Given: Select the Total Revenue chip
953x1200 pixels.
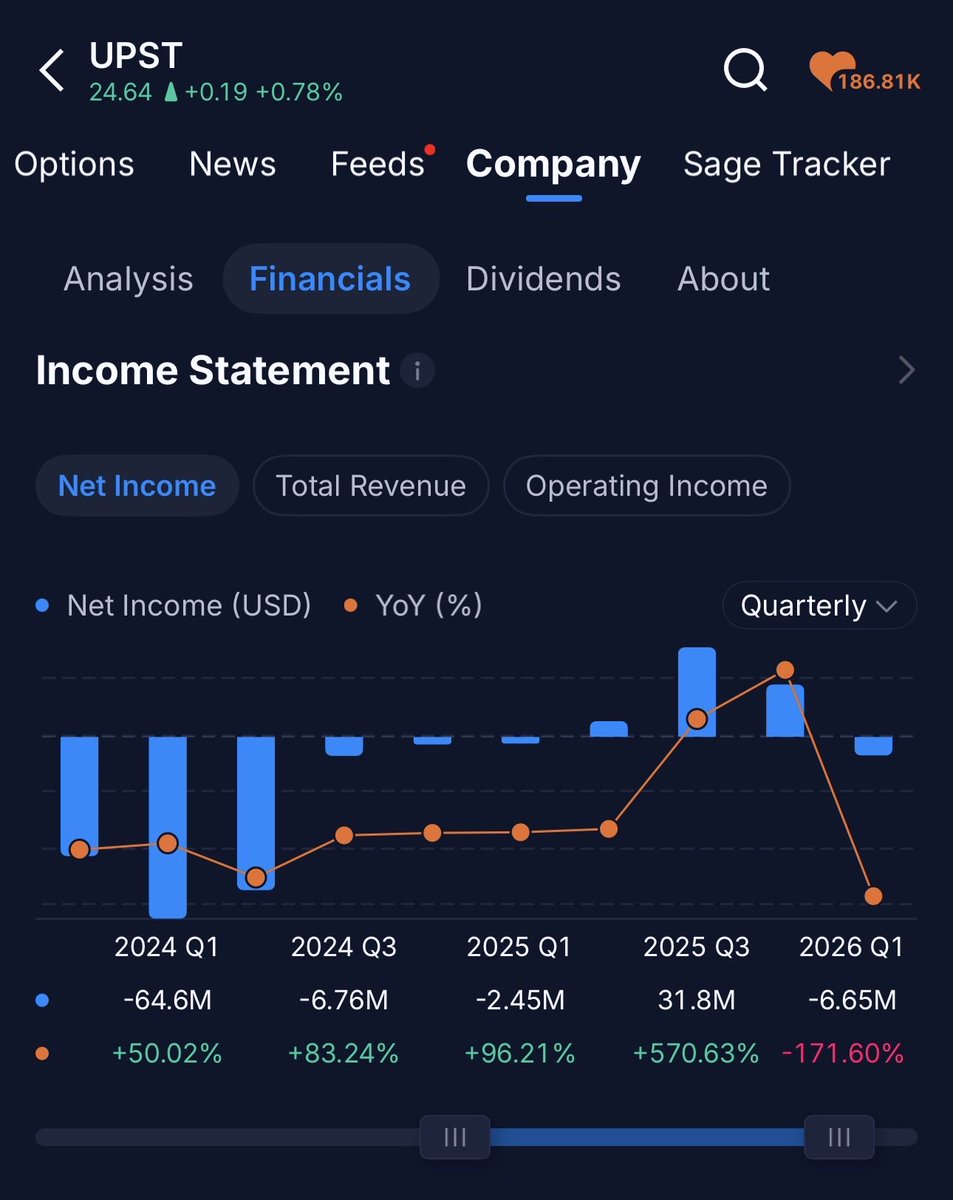Looking at the screenshot, I should click(370, 486).
